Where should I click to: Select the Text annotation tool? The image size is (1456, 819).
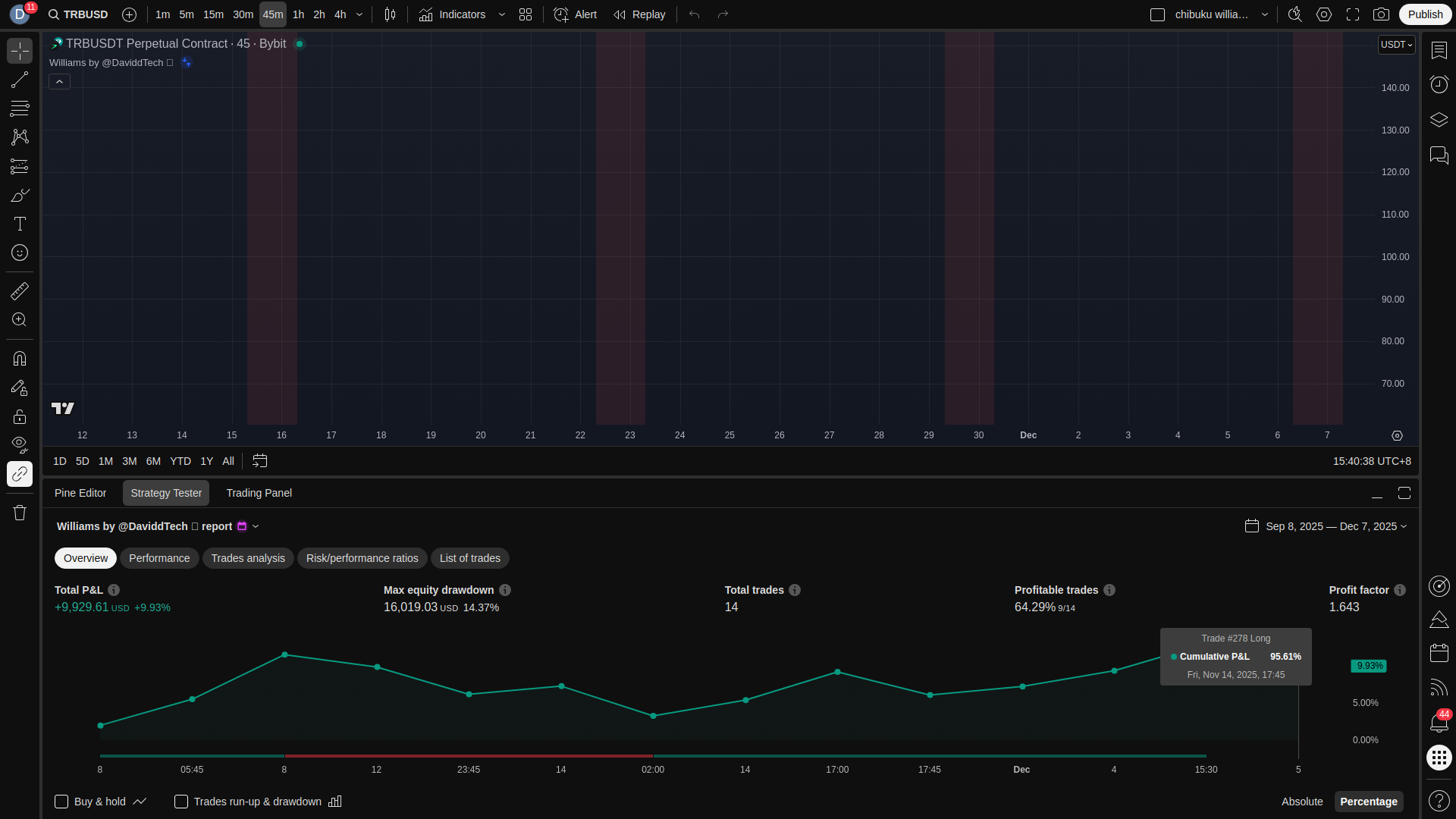(x=20, y=224)
